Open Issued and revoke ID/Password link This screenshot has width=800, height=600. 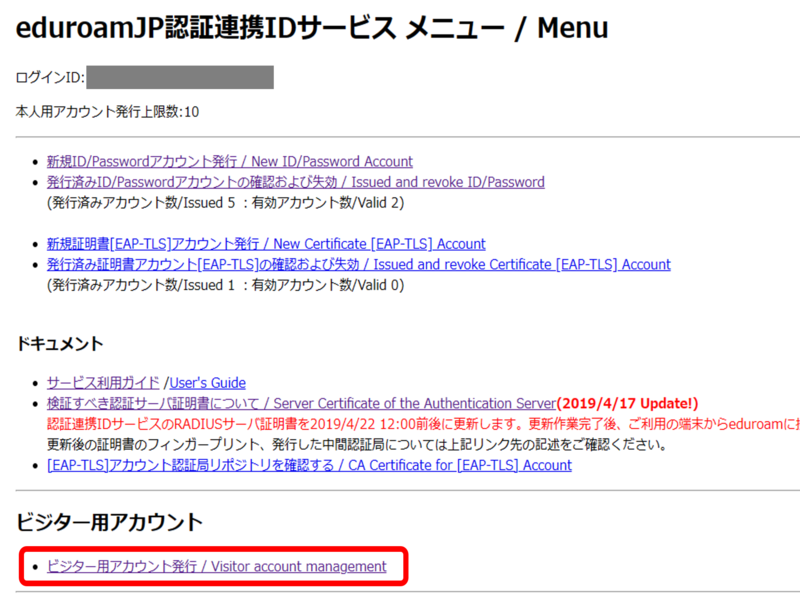tap(295, 182)
